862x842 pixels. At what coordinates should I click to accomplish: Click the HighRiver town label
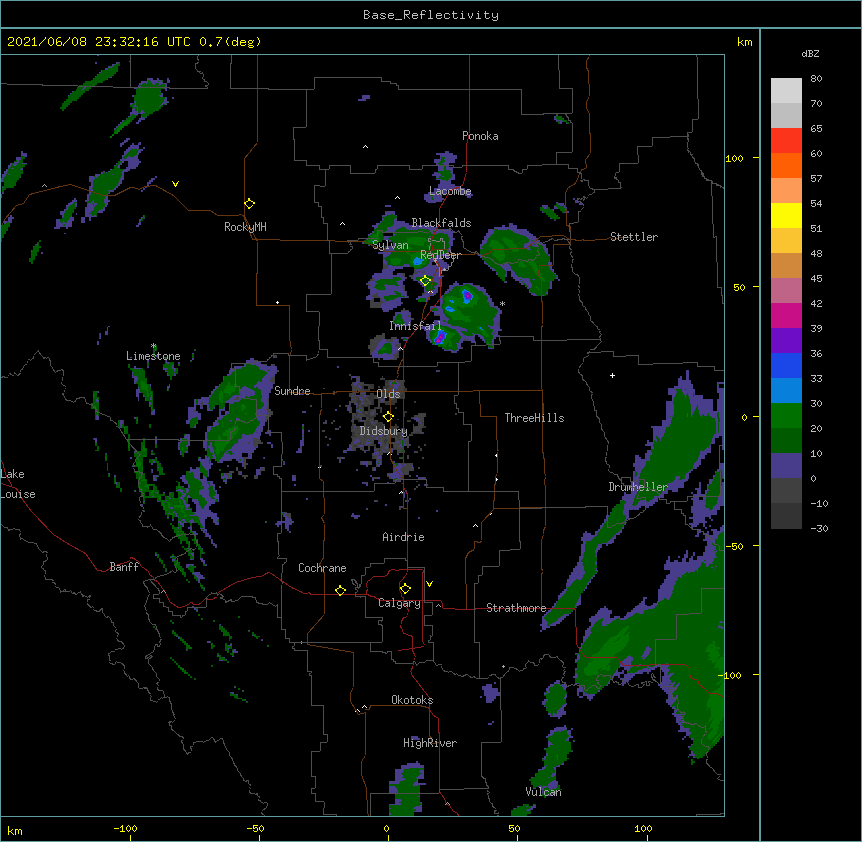430,743
